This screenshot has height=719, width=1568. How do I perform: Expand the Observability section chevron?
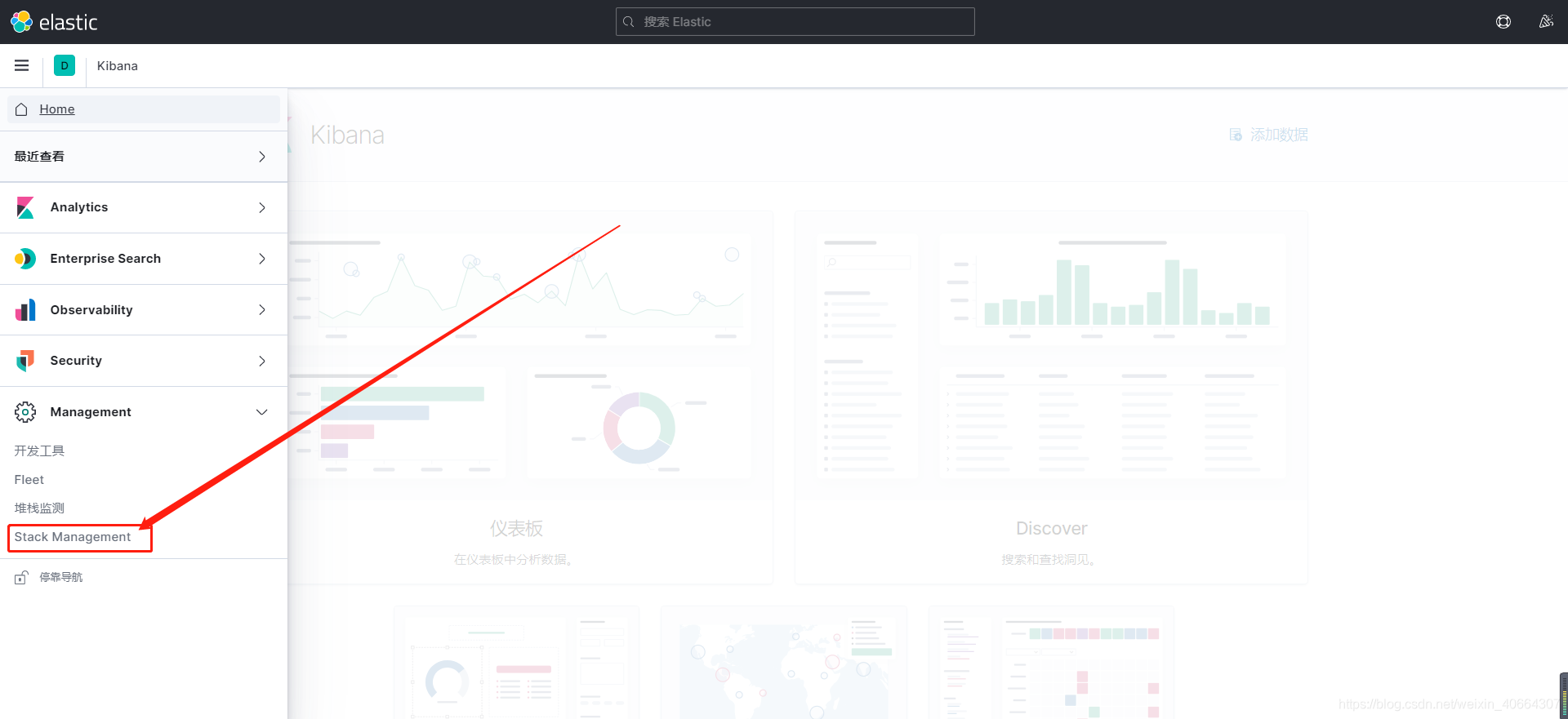tap(262, 310)
